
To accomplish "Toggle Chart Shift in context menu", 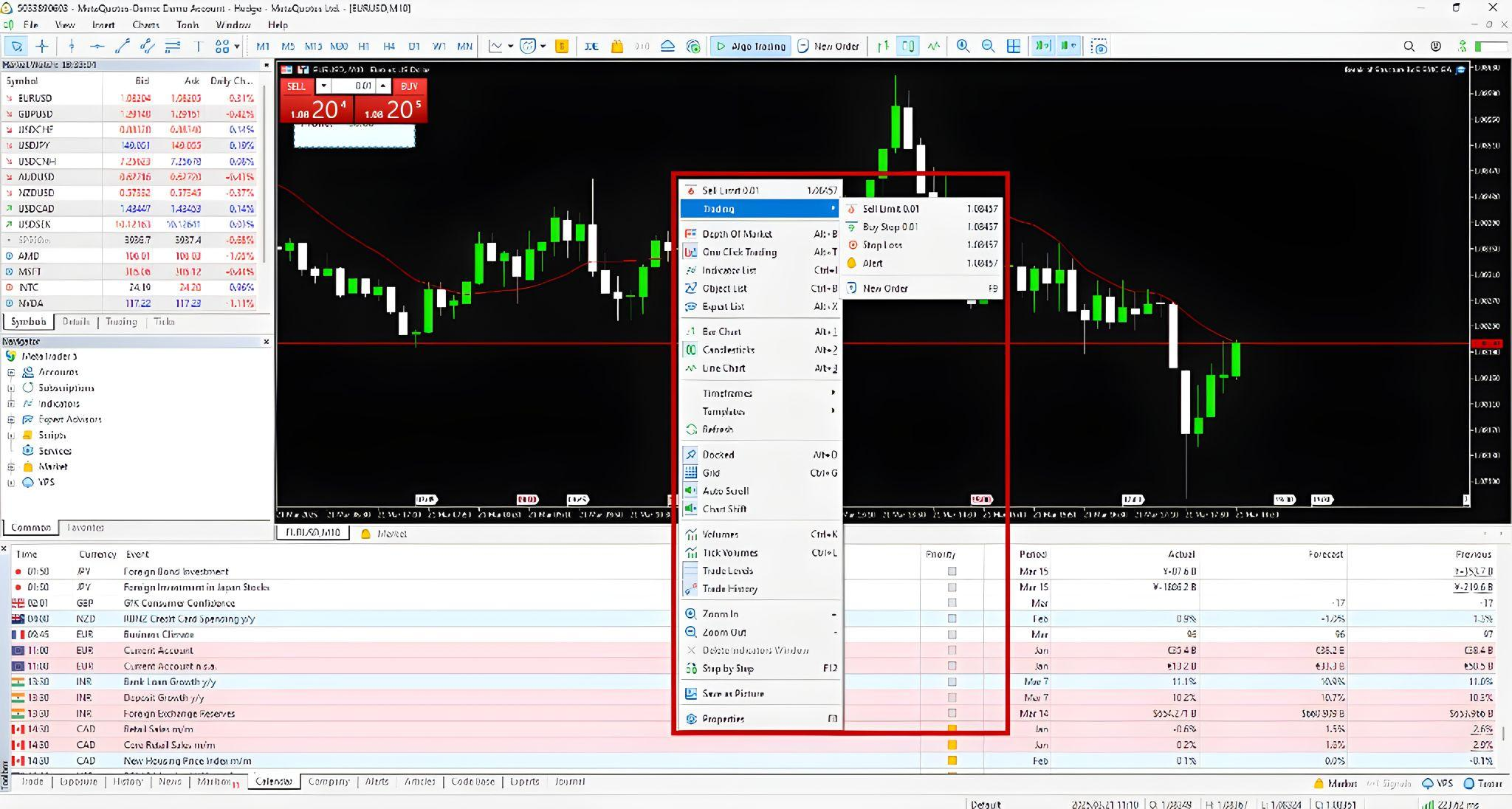I will 761,509.
